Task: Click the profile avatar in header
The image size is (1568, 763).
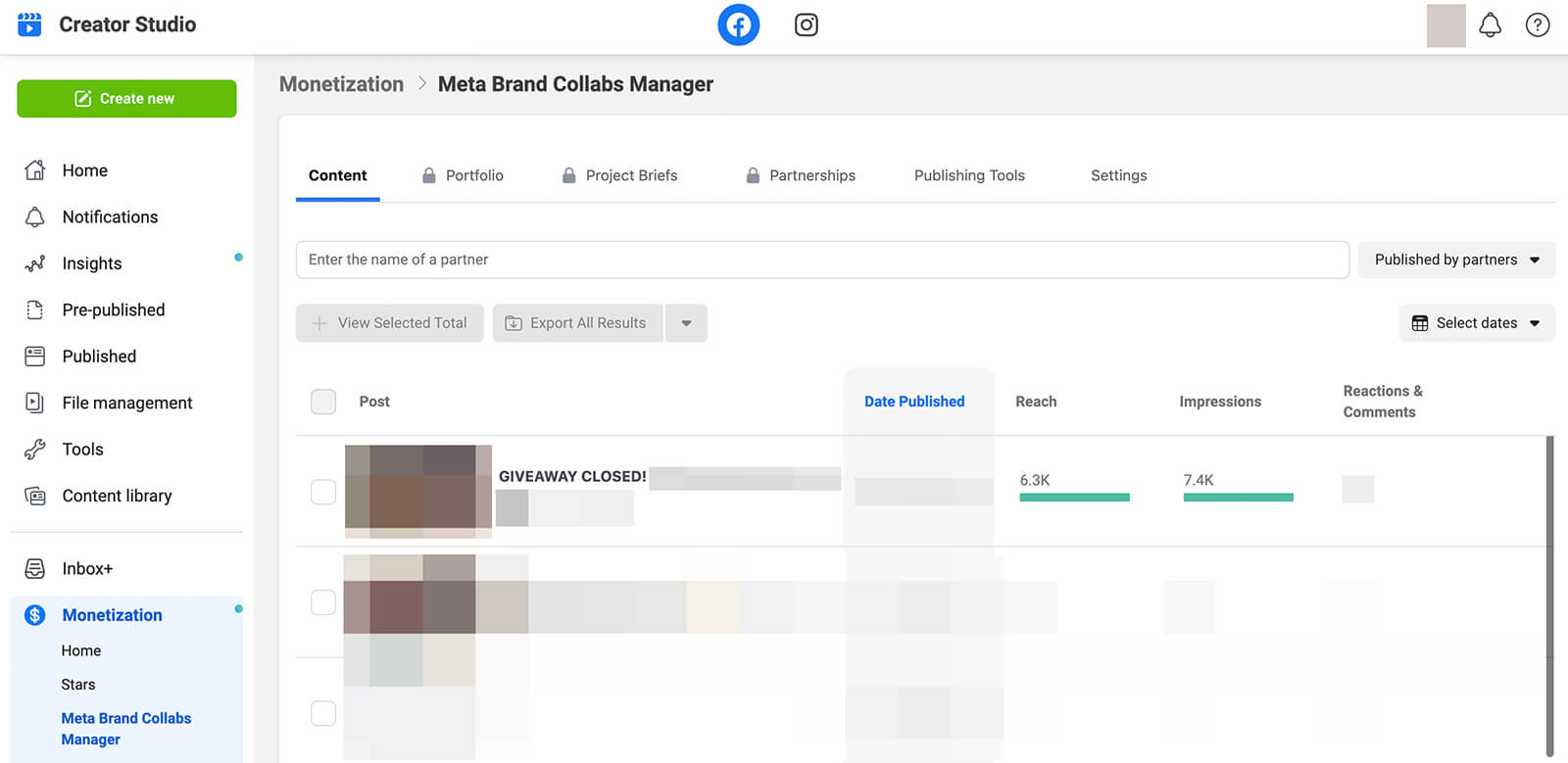Action: point(1445,25)
